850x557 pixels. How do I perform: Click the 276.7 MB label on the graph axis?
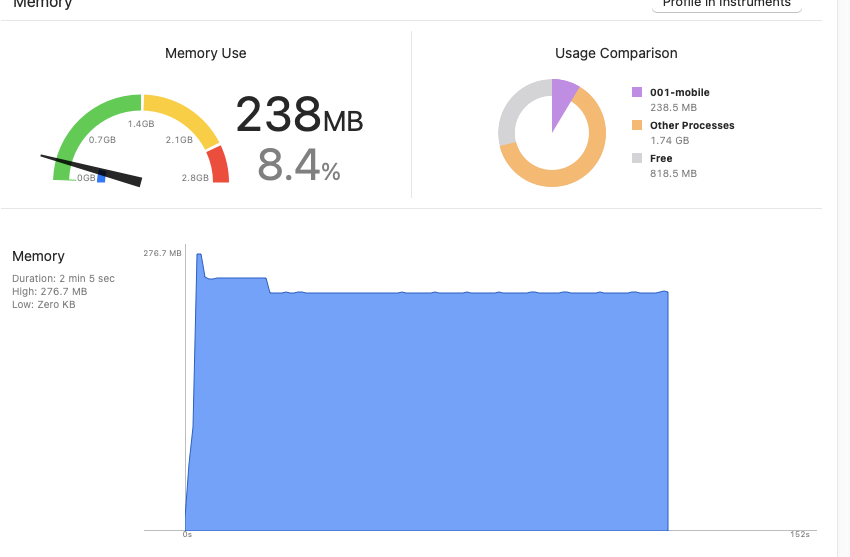[x=162, y=254]
